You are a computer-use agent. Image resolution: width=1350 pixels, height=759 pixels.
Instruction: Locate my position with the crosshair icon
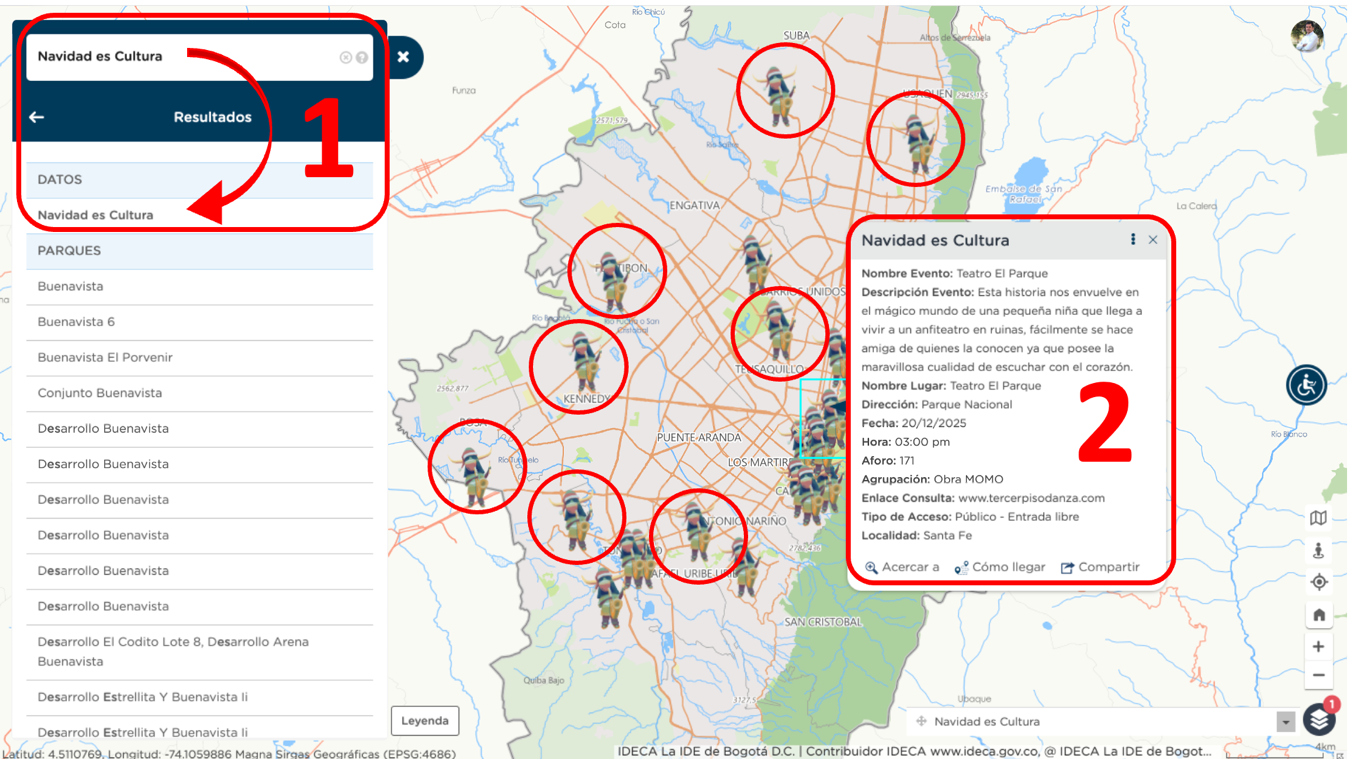tap(1318, 582)
